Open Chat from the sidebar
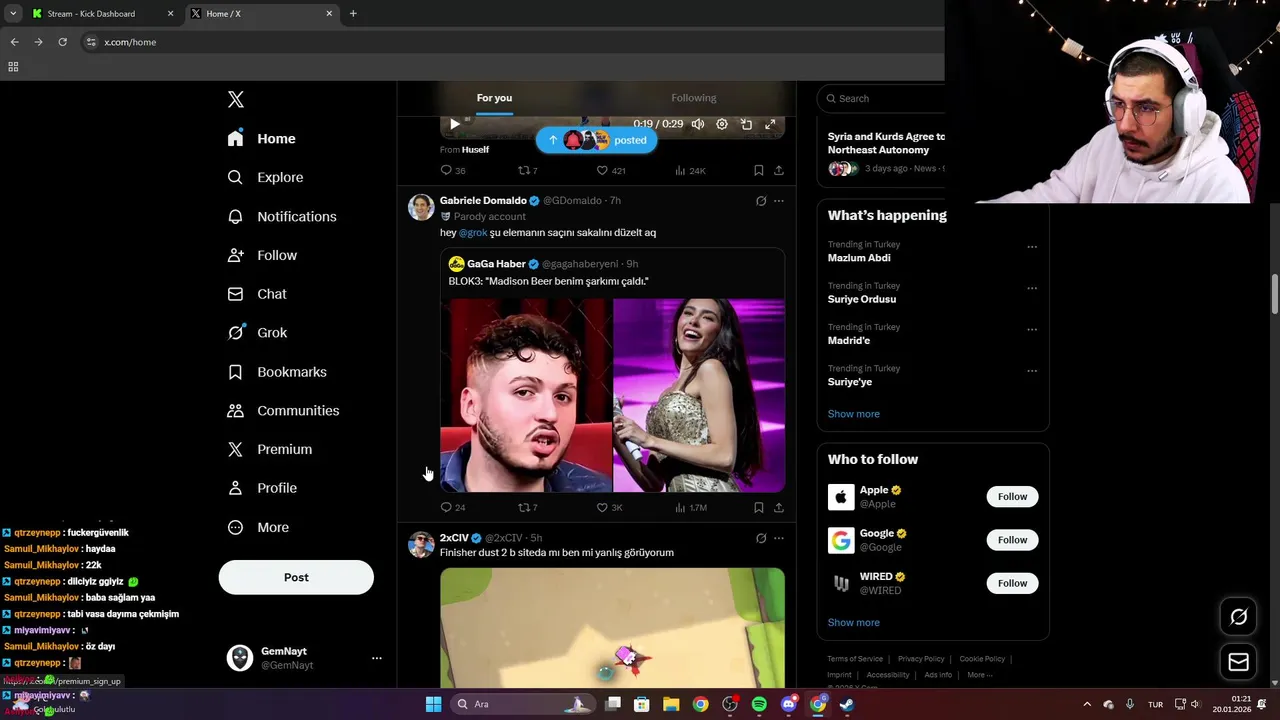The height and width of the screenshot is (720, 1280). [257, 294]
